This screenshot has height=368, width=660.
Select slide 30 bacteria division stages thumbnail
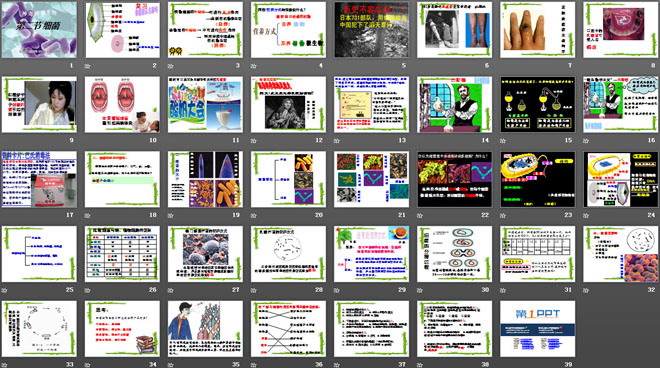[x=455, y=254]
